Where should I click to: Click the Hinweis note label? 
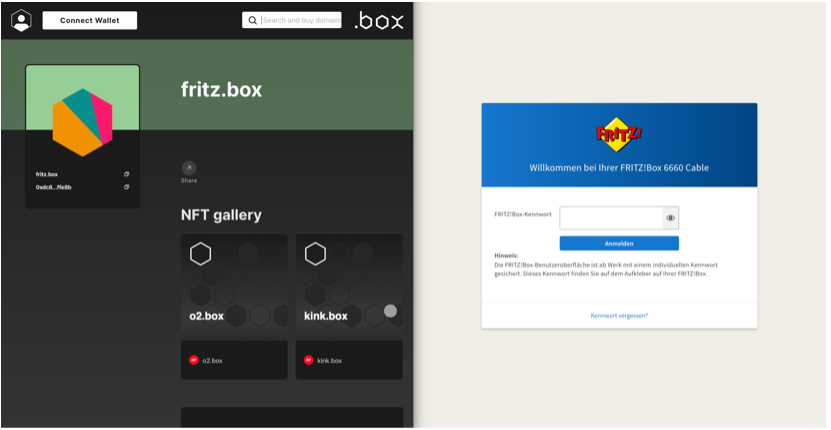coord(506,256)
